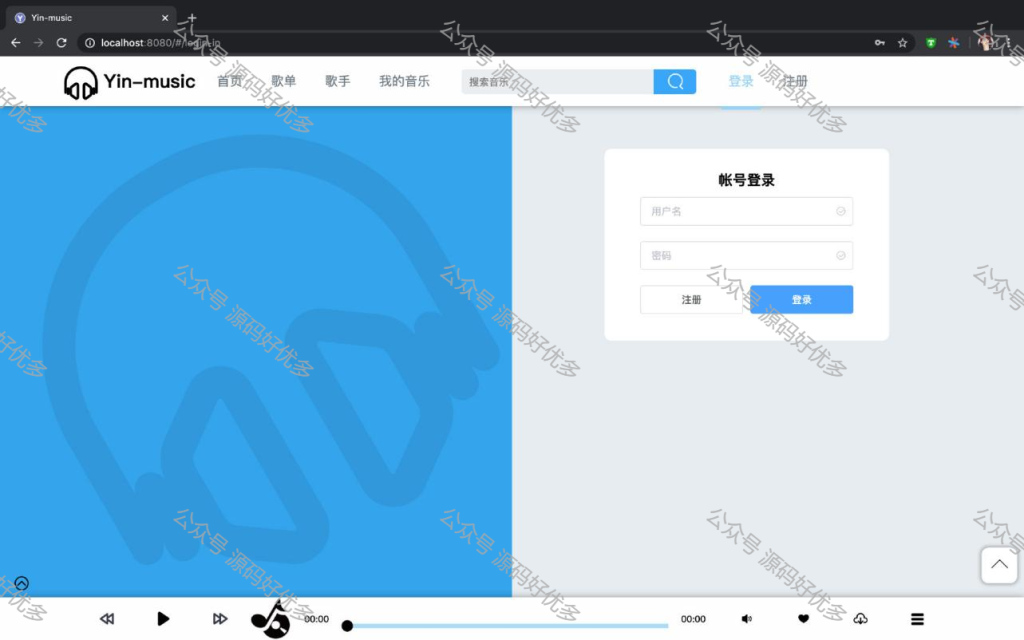Open a new browser tab

tap(192, 18)
